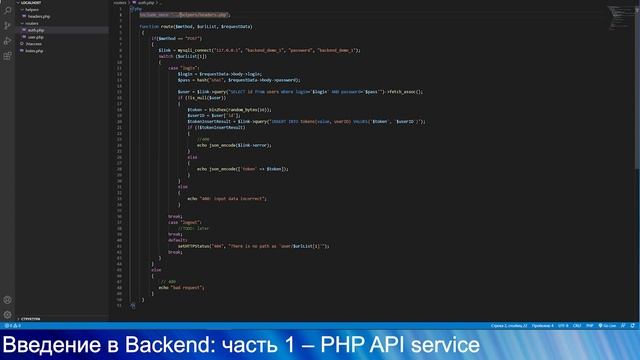Click the errors and warnings status indicator
This screenshot has height=360, width=640.
tap(12, 326)
